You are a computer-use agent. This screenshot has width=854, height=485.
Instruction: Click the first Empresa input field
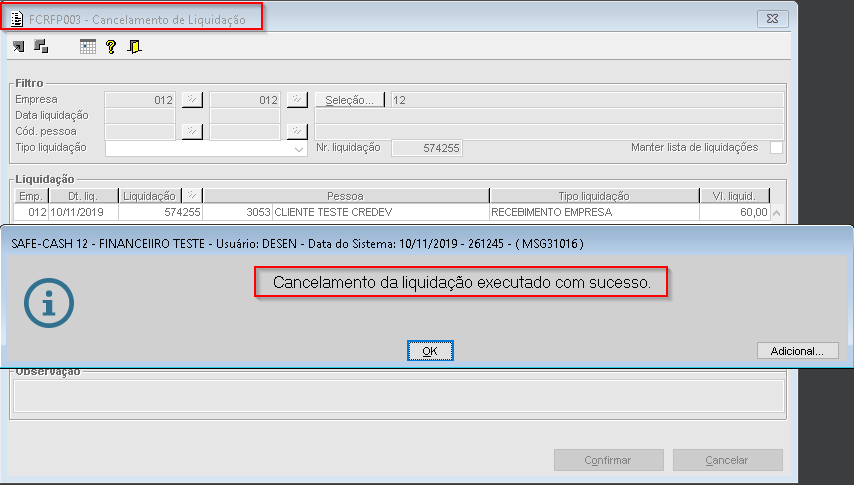pyautogui.click(x=140, y=100)
